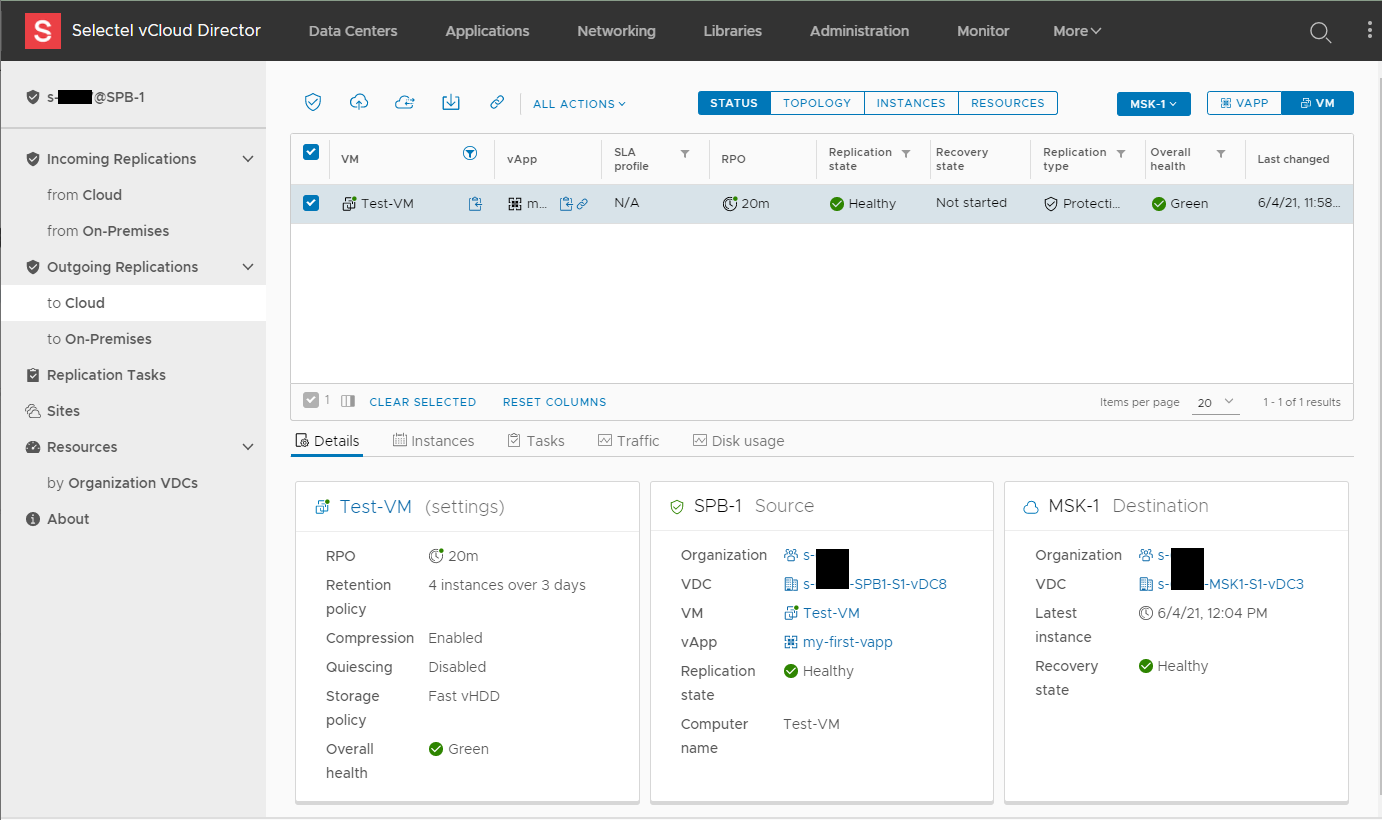
Task: Click the new protection shield icon
Action: (x=313, y=102)
